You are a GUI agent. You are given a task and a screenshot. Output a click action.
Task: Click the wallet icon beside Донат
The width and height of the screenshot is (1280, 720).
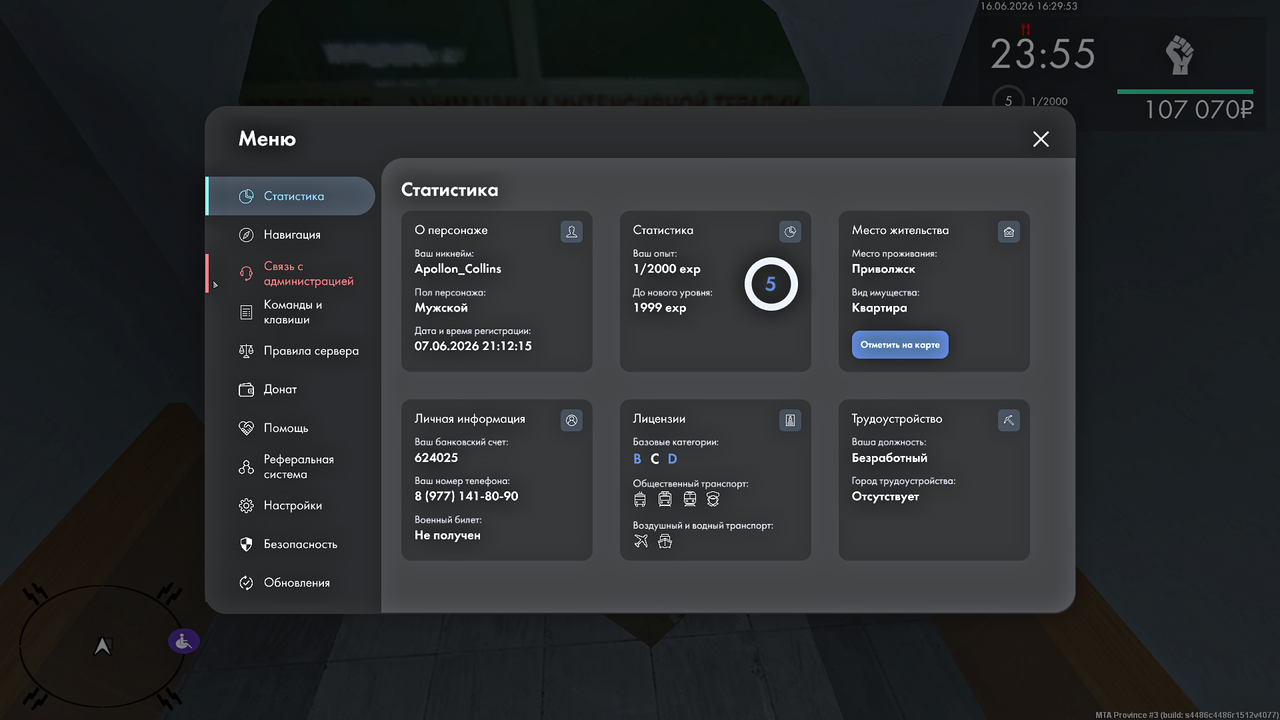pos(246,390)
